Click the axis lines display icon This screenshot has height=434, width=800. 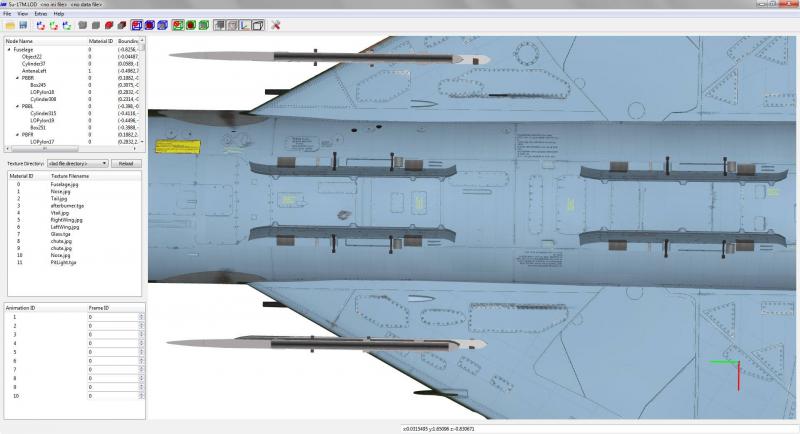tap(245, 25)
